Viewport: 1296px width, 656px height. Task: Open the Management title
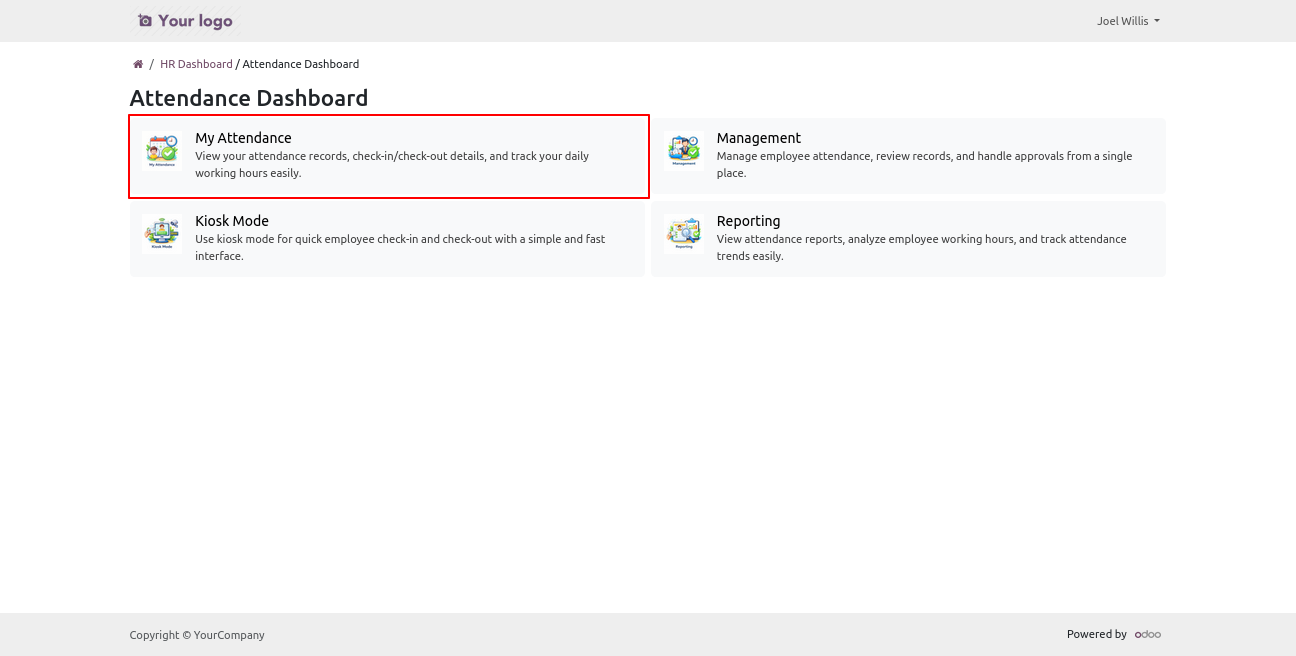[758, 138]
